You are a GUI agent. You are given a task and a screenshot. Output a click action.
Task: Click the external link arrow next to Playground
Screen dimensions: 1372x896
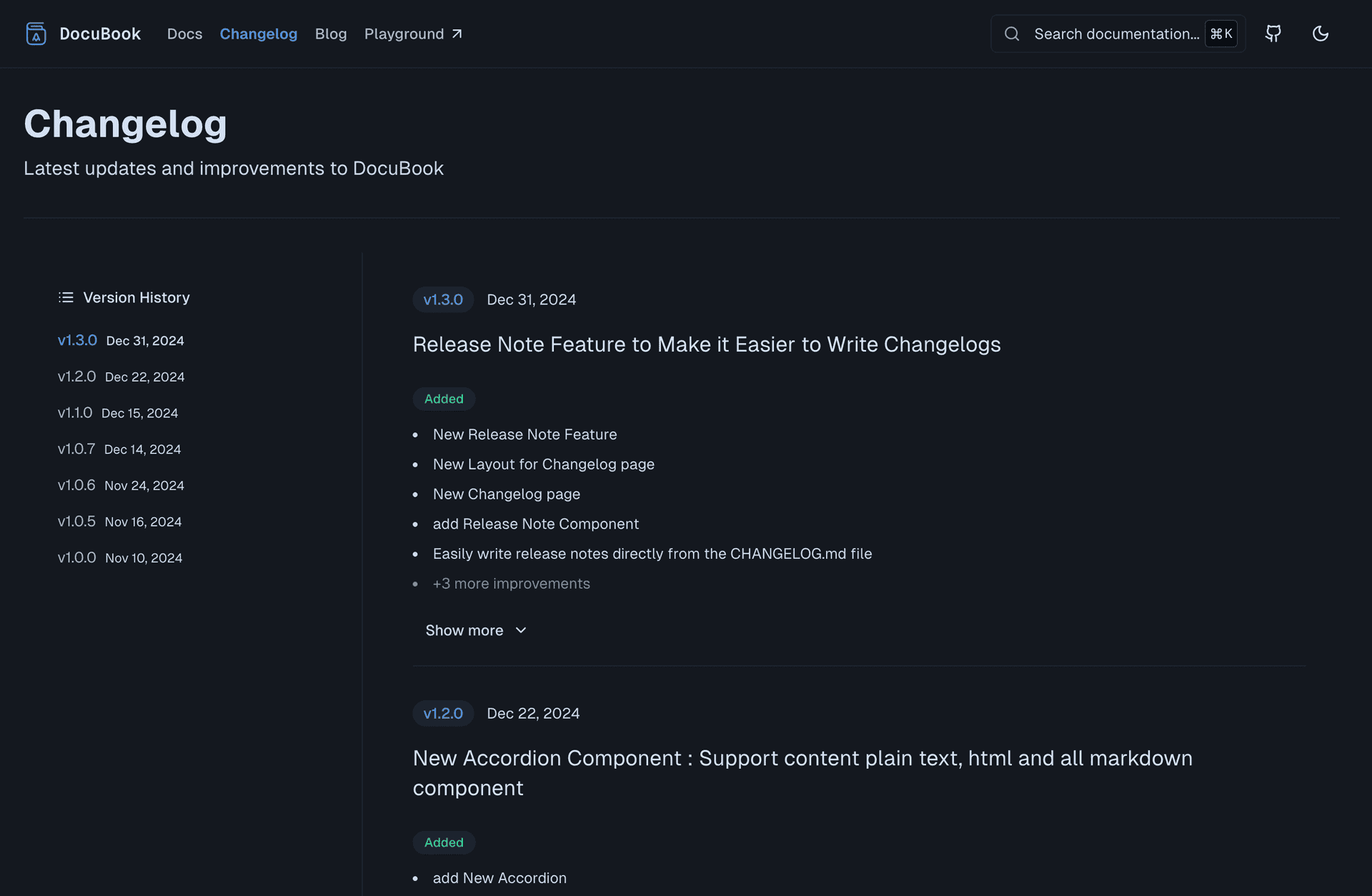(x=457, y=32)
